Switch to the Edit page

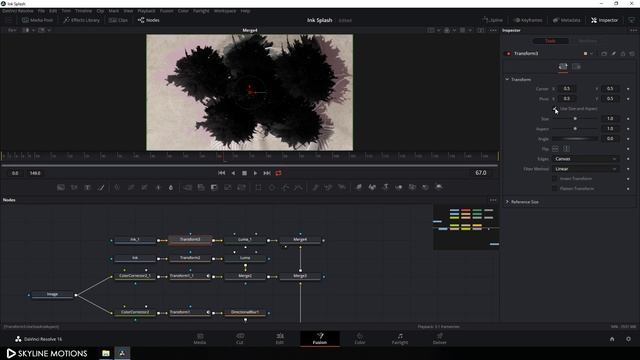pyautogui.click(x=280, y=338)
